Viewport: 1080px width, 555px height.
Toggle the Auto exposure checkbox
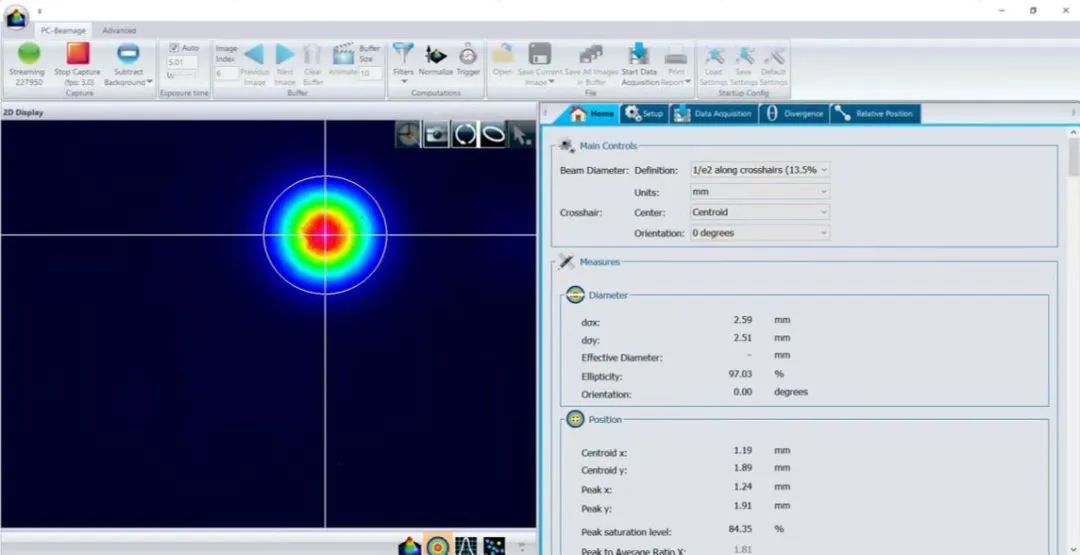[x=174, y=47]
